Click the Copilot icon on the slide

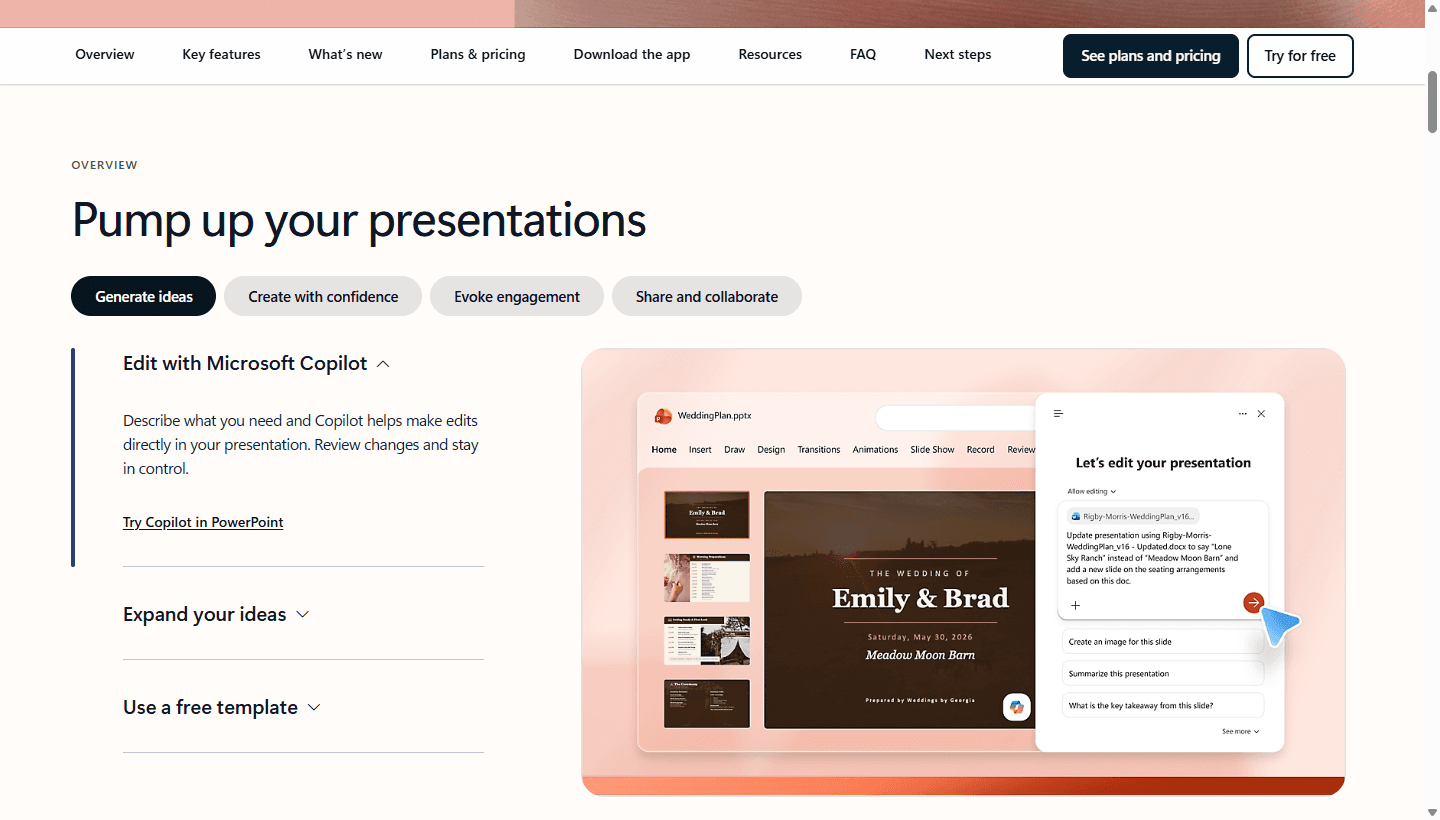click(x=1017, y=707)
